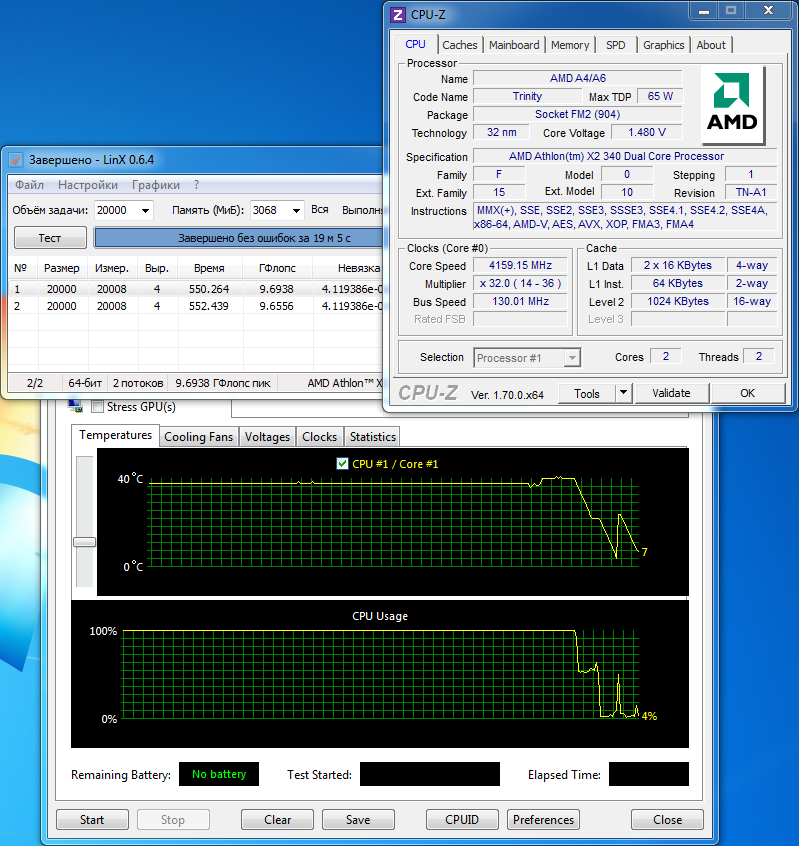Open the Processor #1 selection dropdown
This screenshot has height=846, width=799.
click(x=572, y=358)
